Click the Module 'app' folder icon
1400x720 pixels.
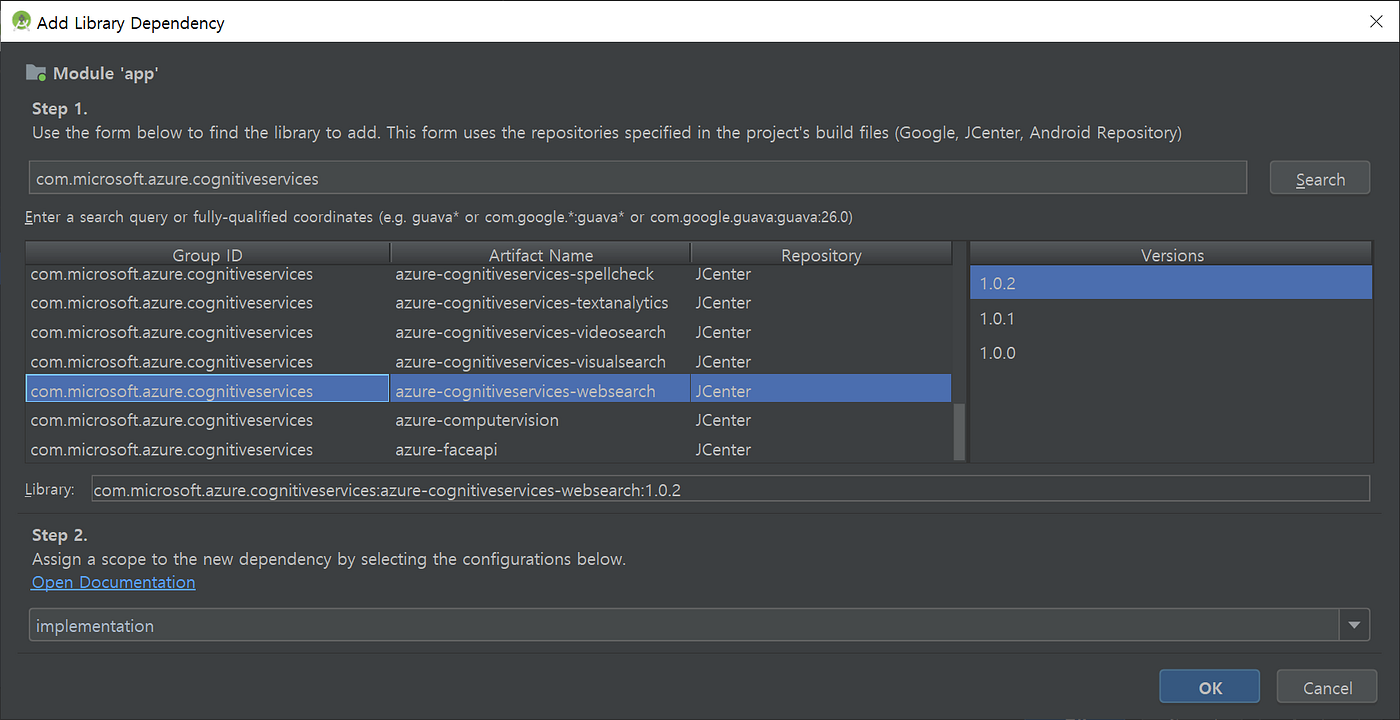36,72
